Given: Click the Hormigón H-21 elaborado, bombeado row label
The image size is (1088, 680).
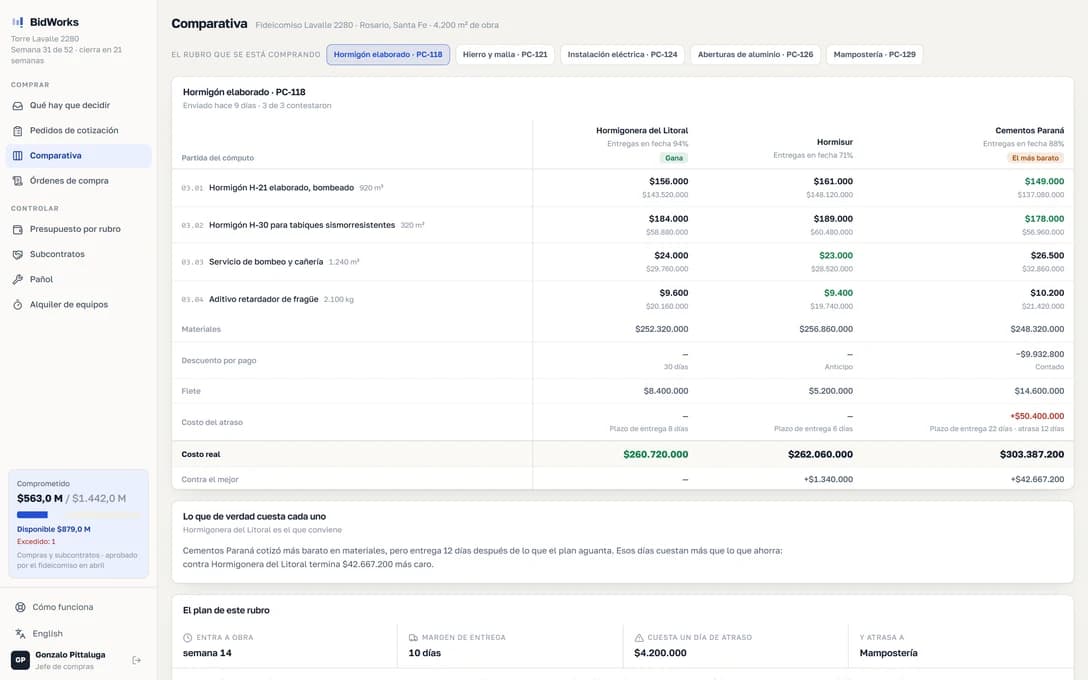Looking at the screenshot, I should [x=281, y=188].
